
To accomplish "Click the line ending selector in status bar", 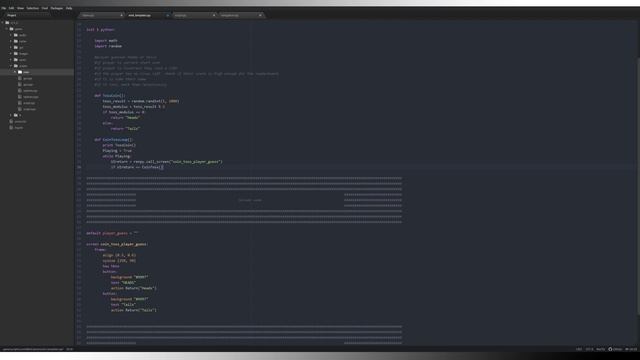I will tap(579, 349).
